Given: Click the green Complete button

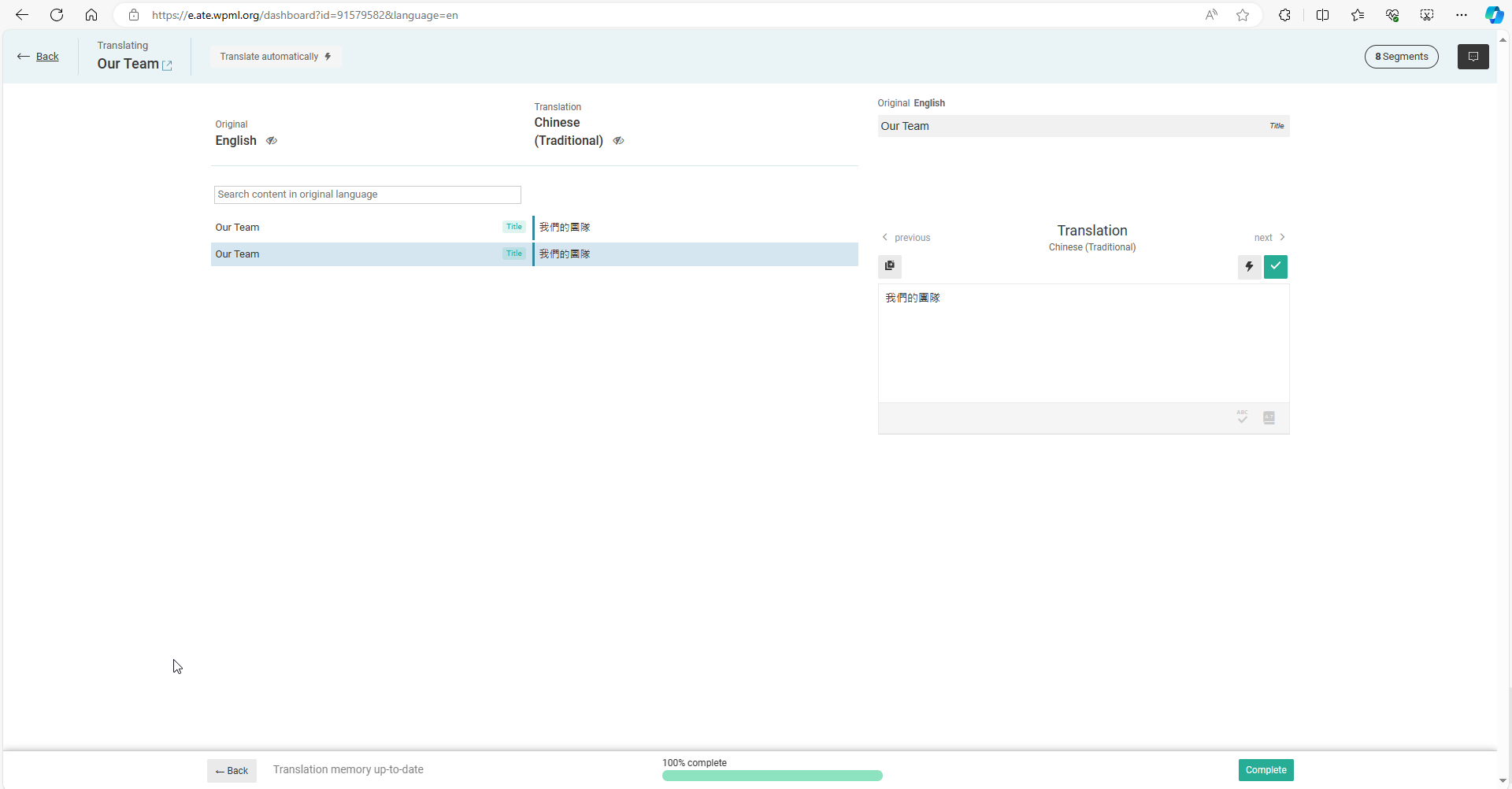Looking at the screenshot, I should 1266,770.
